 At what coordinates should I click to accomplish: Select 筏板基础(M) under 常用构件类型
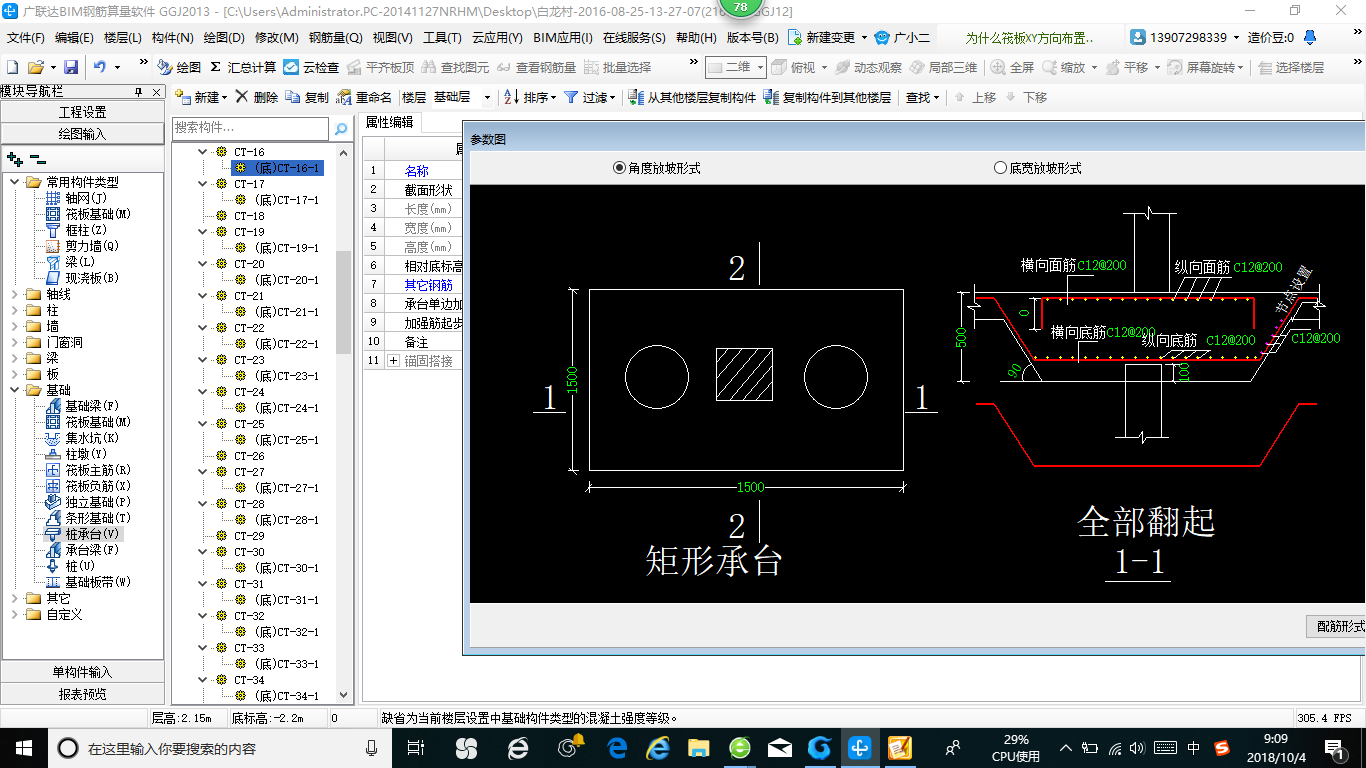click(x=98, y=214)
